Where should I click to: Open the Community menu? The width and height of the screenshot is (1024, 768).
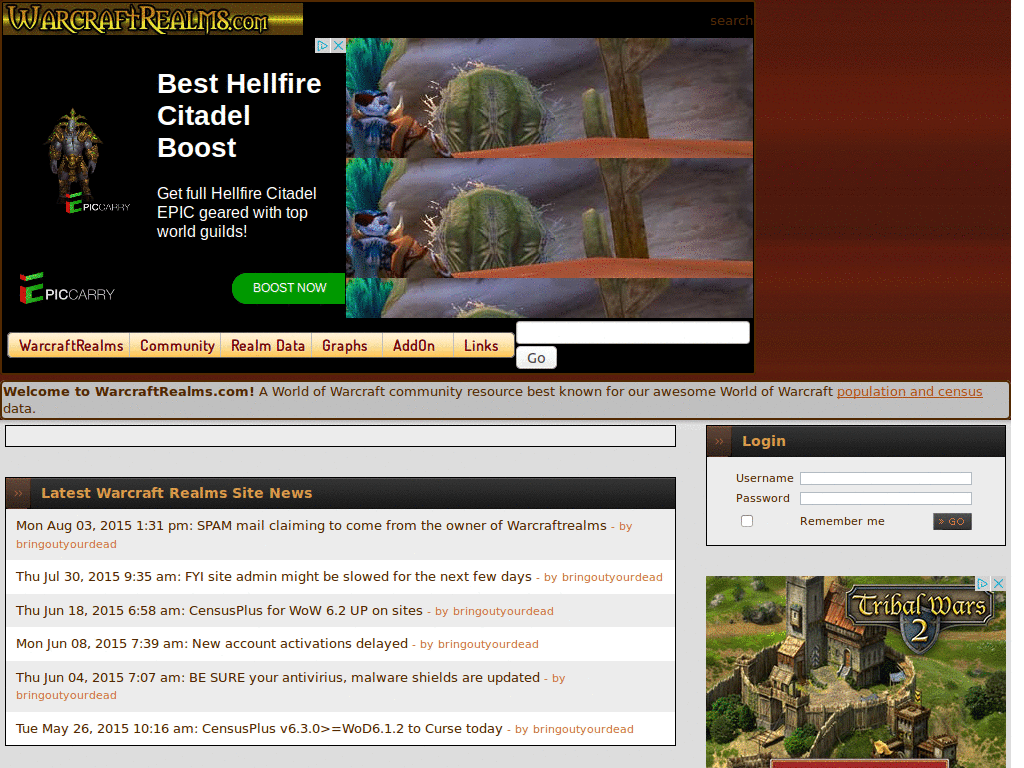pos(177,345)
